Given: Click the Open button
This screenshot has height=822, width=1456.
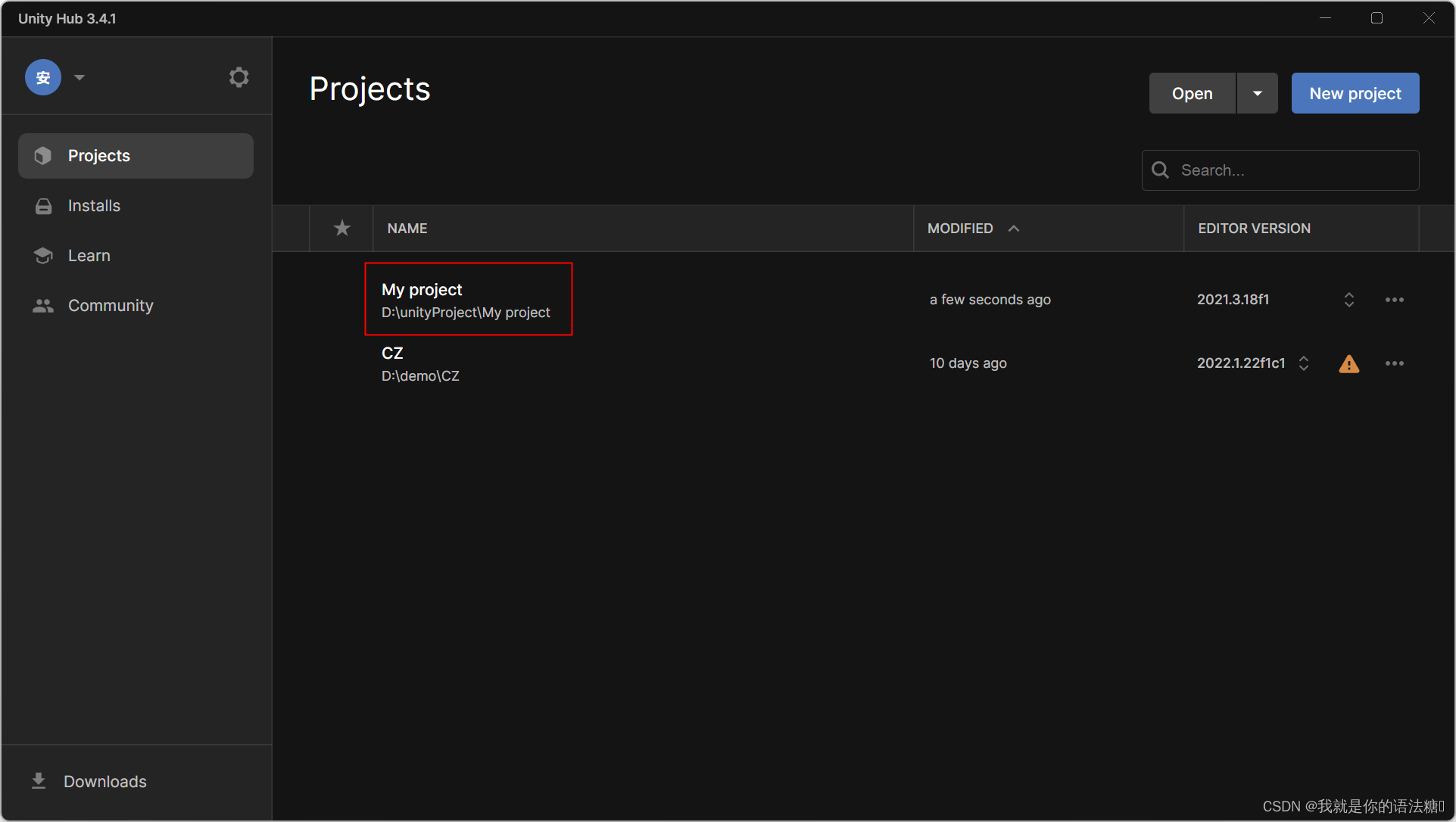Looking at the screenshot, I should pos(1192,93).
